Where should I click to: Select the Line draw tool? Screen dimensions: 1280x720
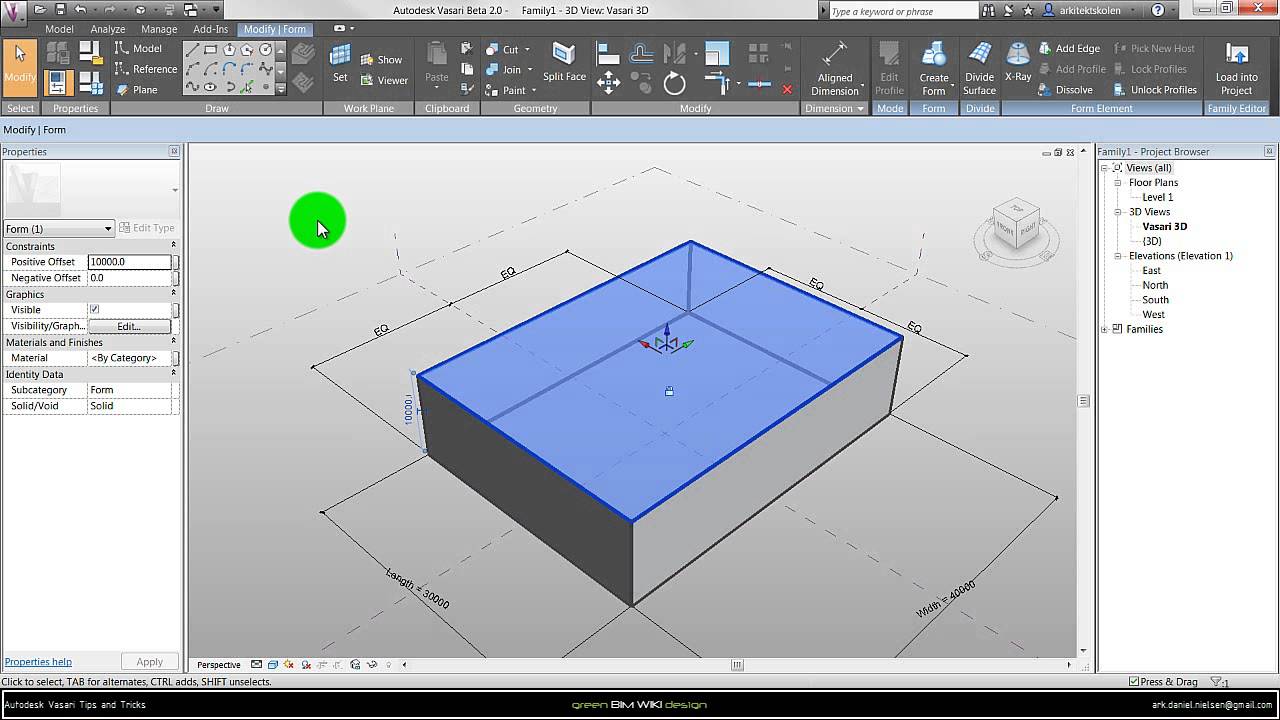click(x=192, y=50)
